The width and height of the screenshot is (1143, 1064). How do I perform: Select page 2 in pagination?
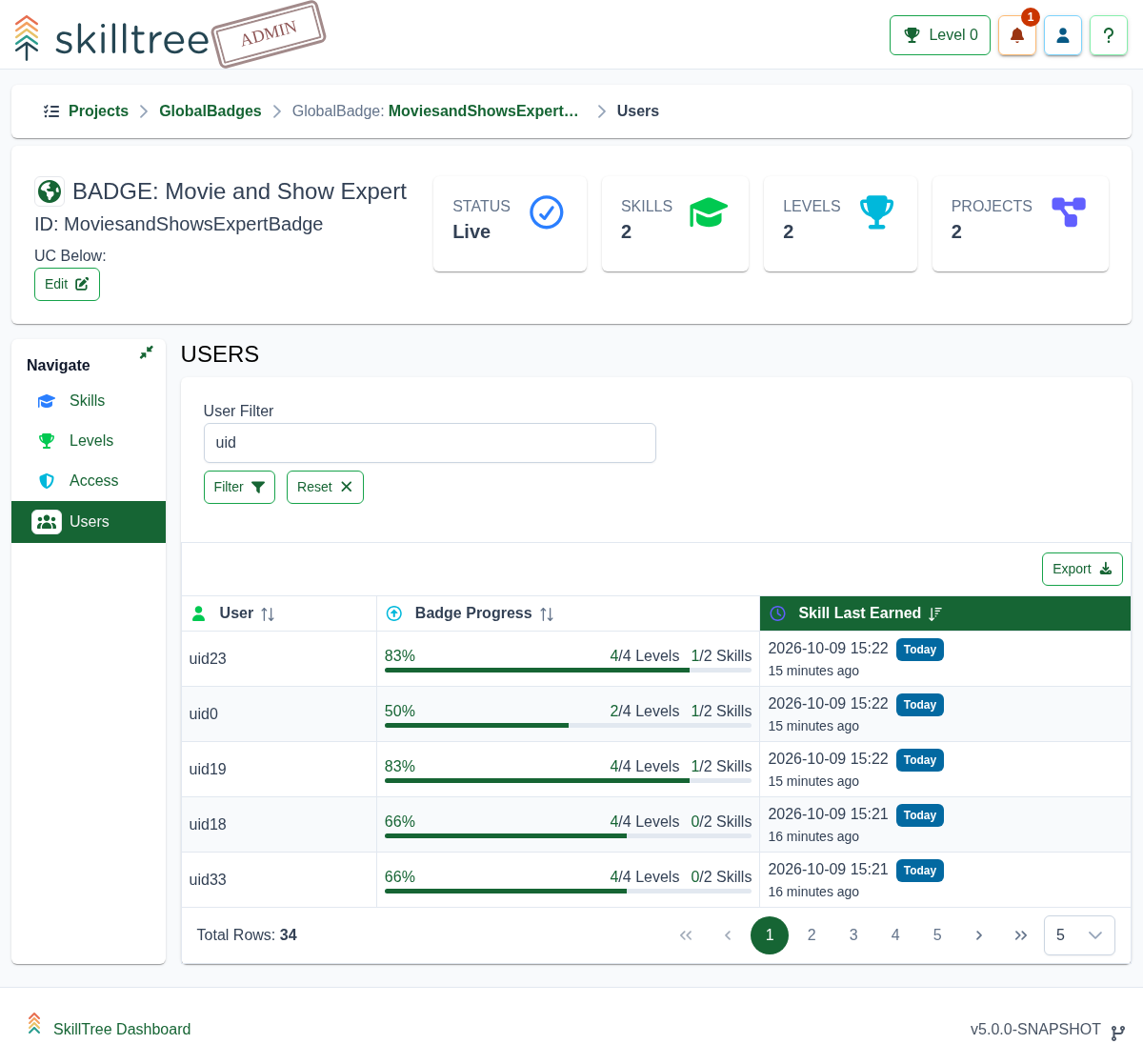coord(812,935)
